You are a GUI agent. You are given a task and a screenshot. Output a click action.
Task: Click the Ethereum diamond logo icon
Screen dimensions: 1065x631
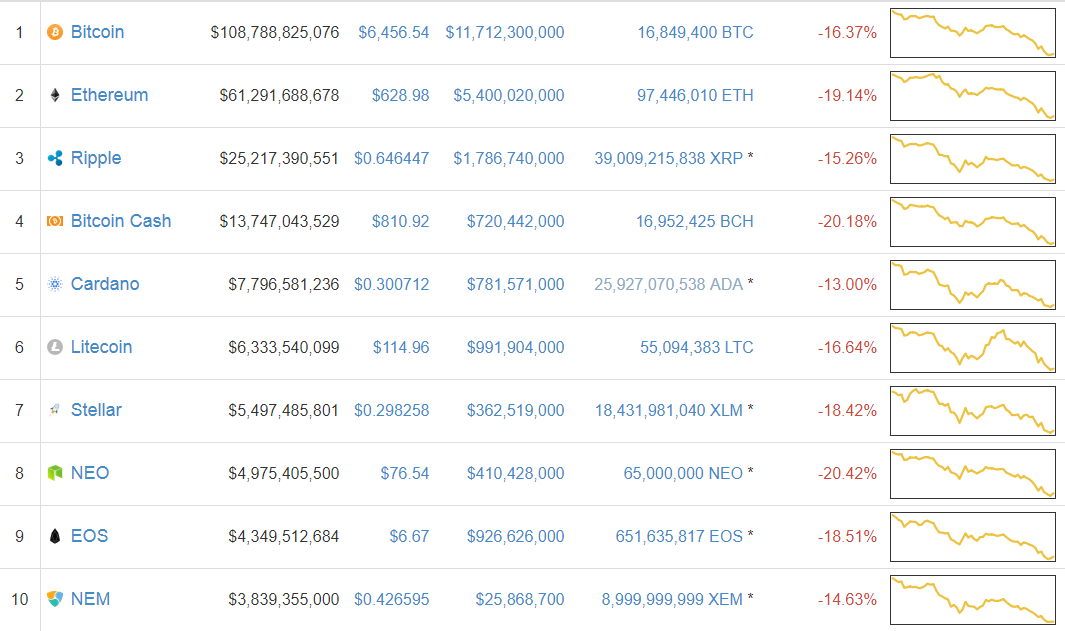pyautogui.click(x=55, y=95)
